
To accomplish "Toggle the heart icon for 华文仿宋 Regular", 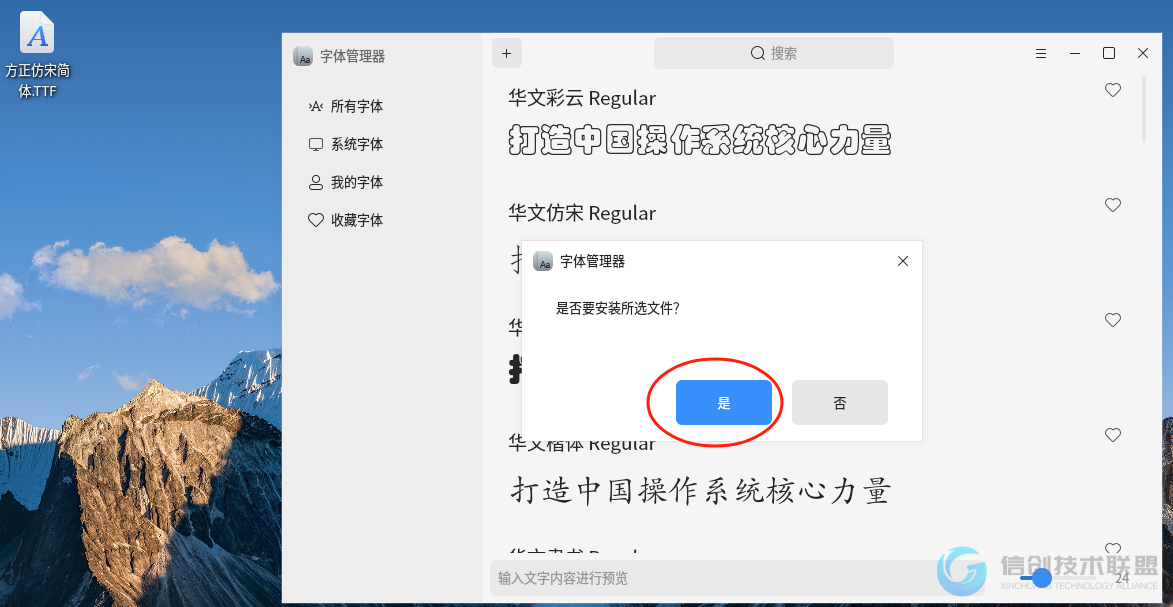I will pyautogui.click(x=1113, y=204).
